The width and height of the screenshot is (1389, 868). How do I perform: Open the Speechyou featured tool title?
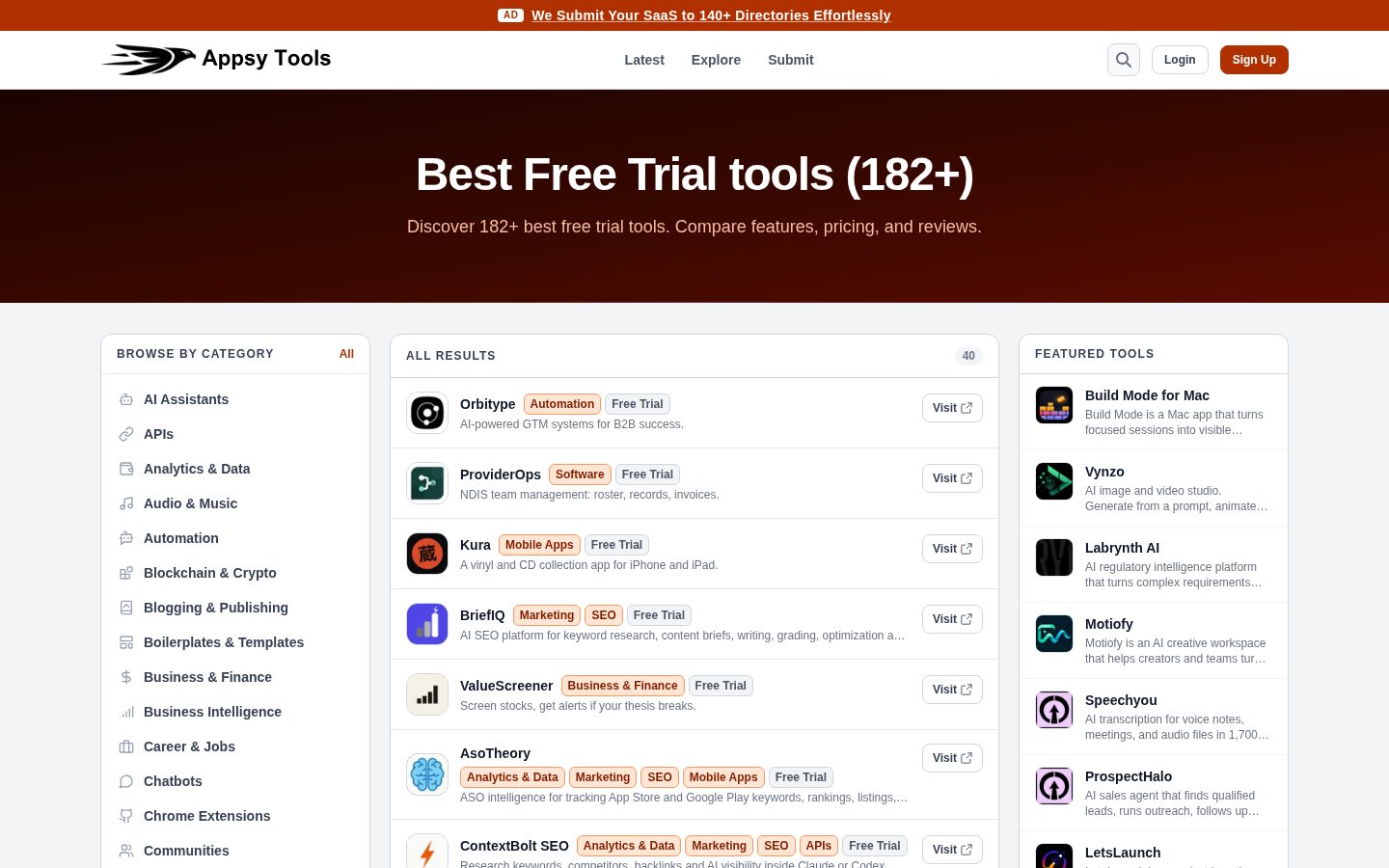(1121, 700)
